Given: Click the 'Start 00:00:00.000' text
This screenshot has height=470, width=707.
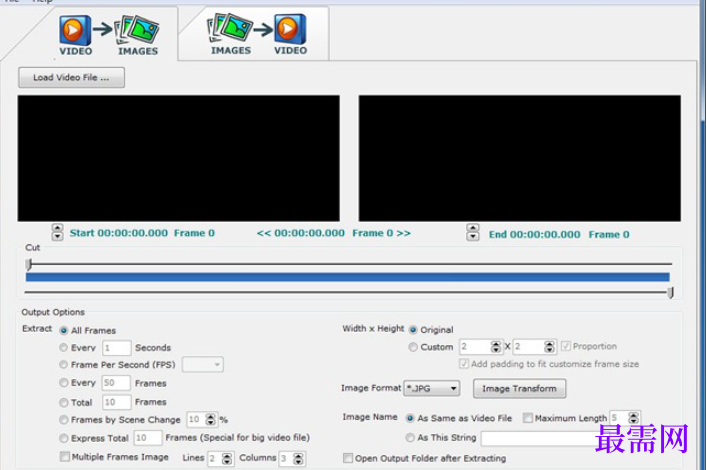Looking at the screenshot, I should 119,233.
